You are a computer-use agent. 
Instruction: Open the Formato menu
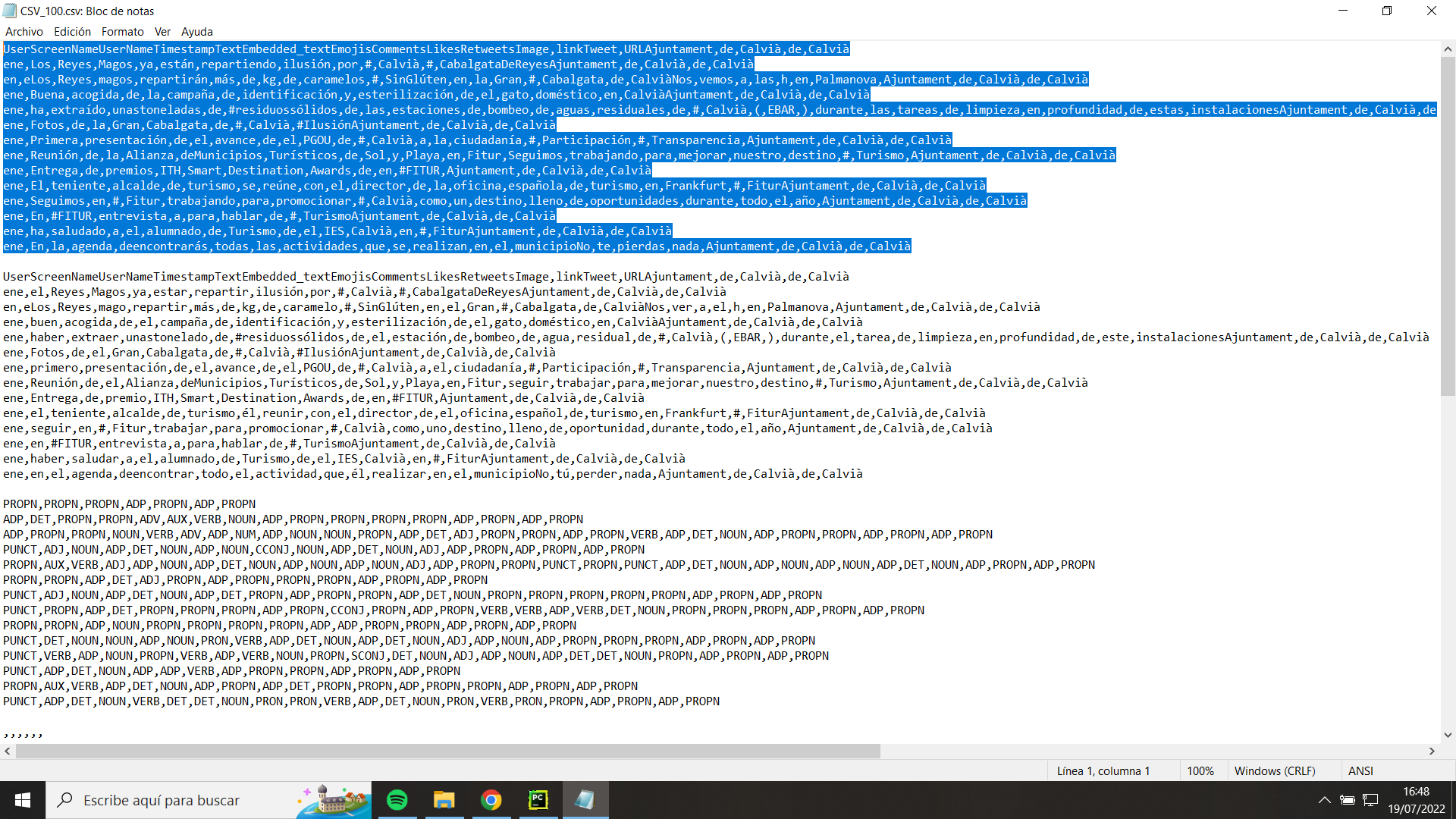point(122,32)
